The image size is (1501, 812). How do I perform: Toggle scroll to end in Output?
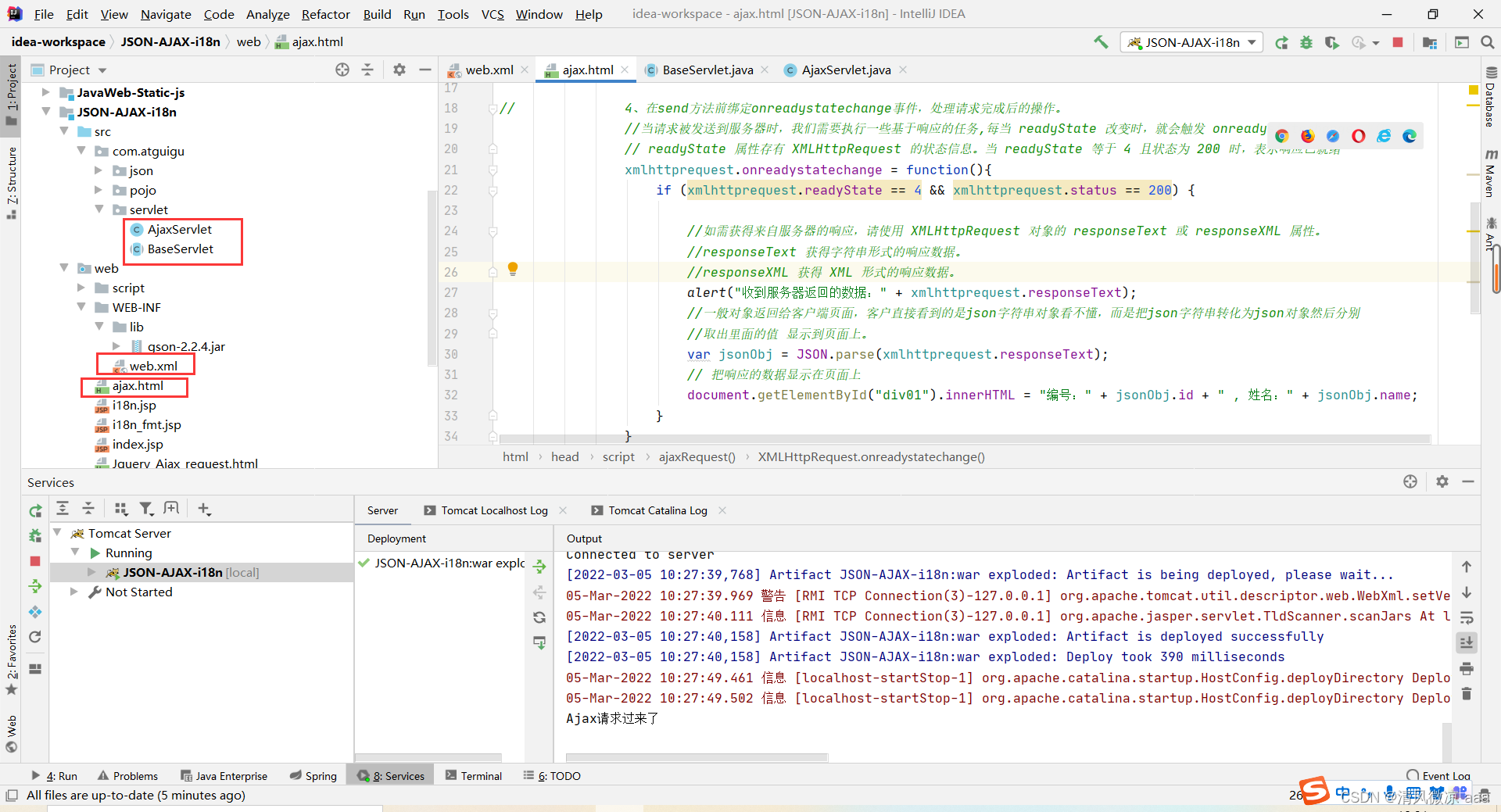pyautogui.click(x=1467, y=642)
